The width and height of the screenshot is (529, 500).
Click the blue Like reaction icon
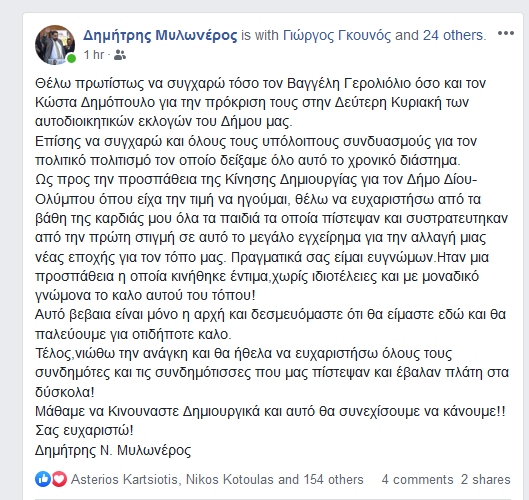click(43, 479)
